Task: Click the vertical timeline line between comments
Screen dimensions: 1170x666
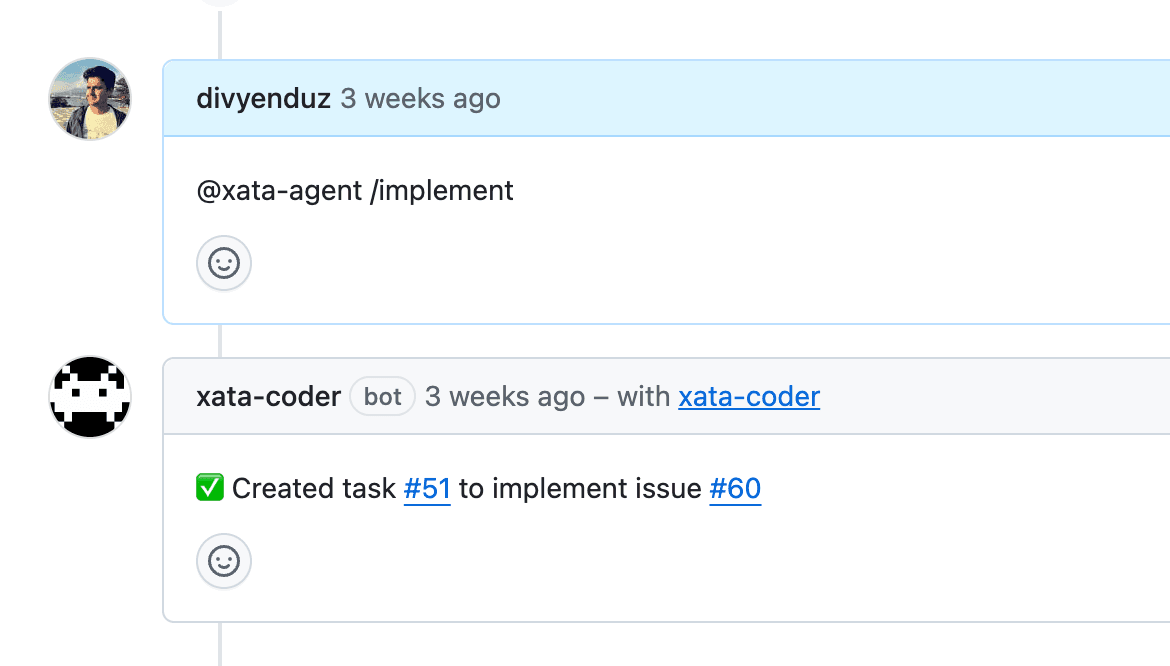Action: coord(219,340)
